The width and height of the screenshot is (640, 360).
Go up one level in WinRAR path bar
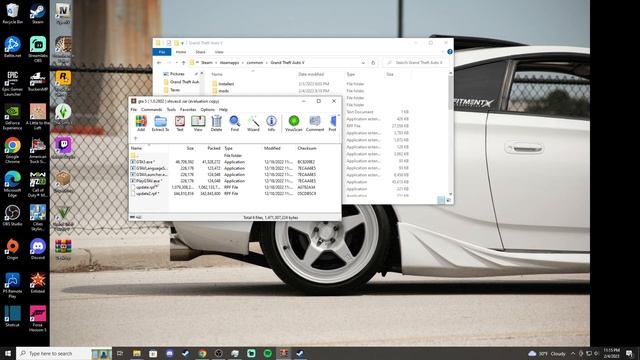[136, 138]
